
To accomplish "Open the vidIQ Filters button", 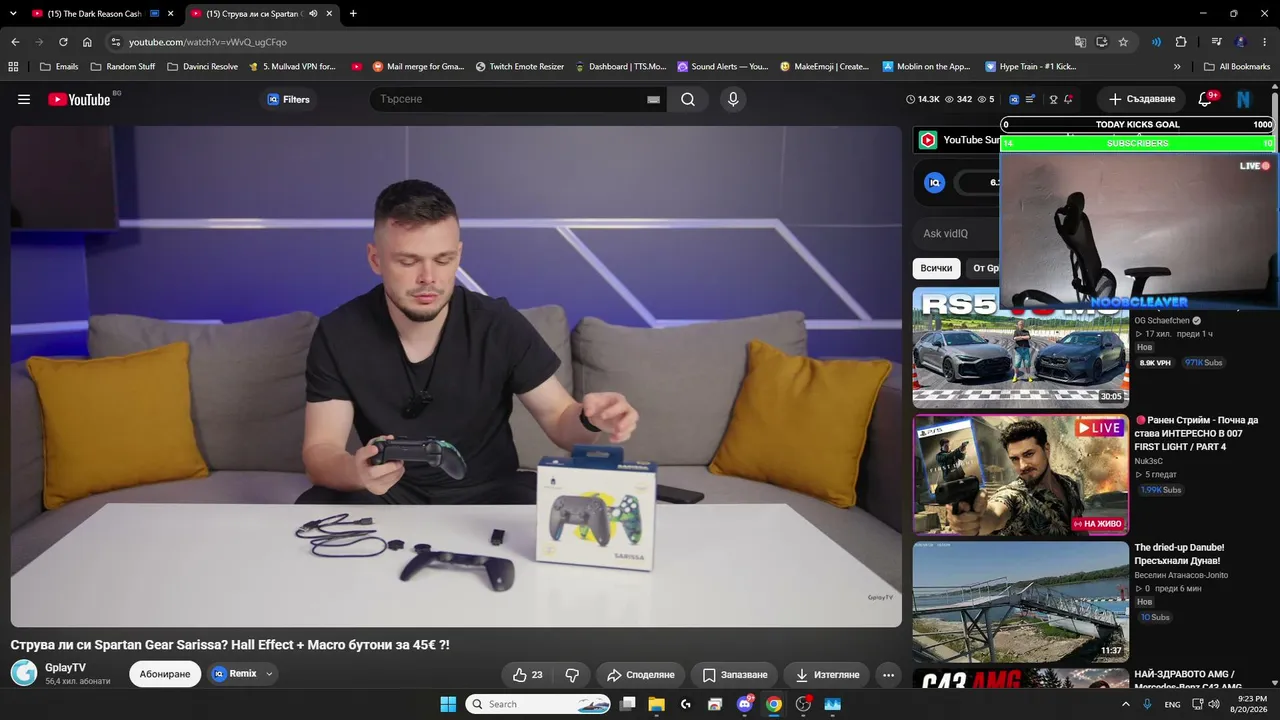I will coord(288,99).
